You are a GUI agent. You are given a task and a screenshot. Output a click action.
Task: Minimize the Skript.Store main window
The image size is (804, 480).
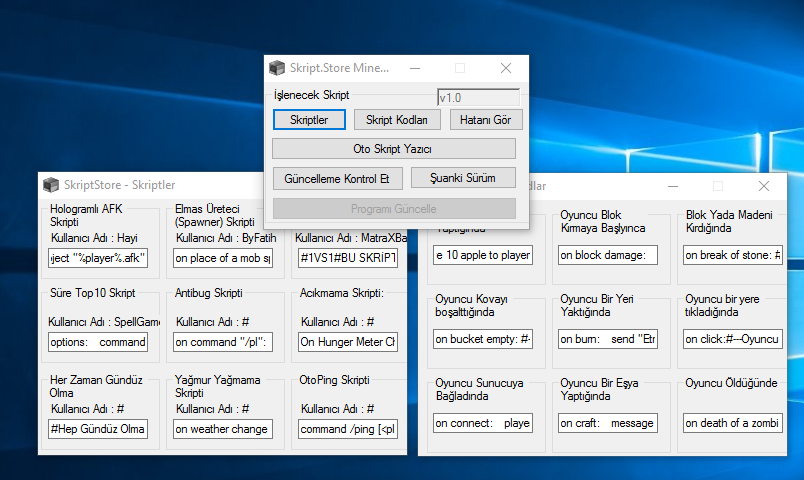point(415,68)
